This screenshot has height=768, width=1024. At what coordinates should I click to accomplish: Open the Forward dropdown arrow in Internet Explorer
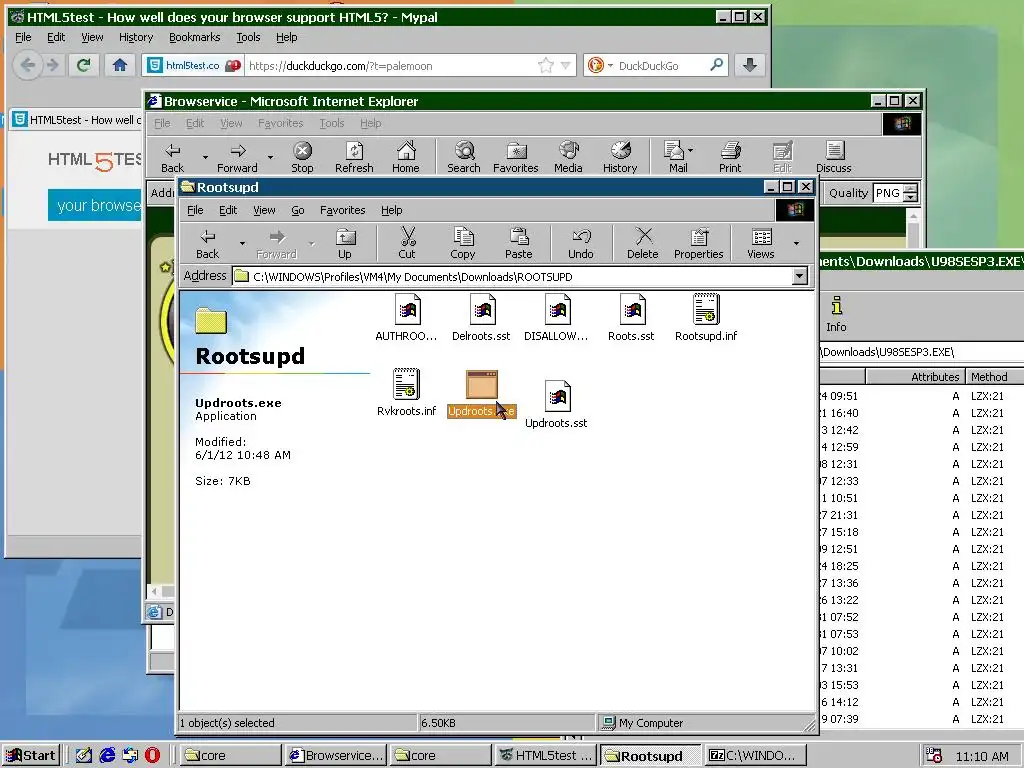click(270, 157)
